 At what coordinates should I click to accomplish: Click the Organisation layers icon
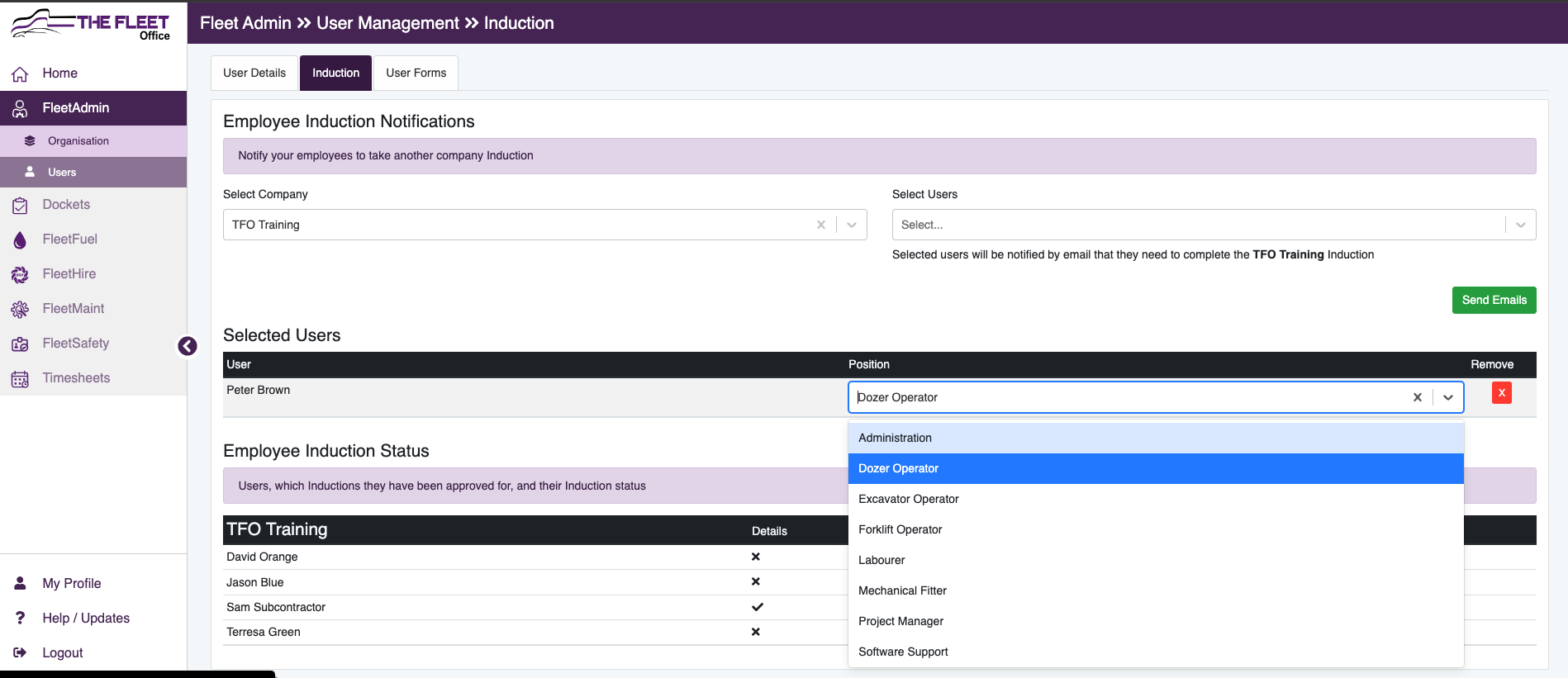tap(30, 141)
